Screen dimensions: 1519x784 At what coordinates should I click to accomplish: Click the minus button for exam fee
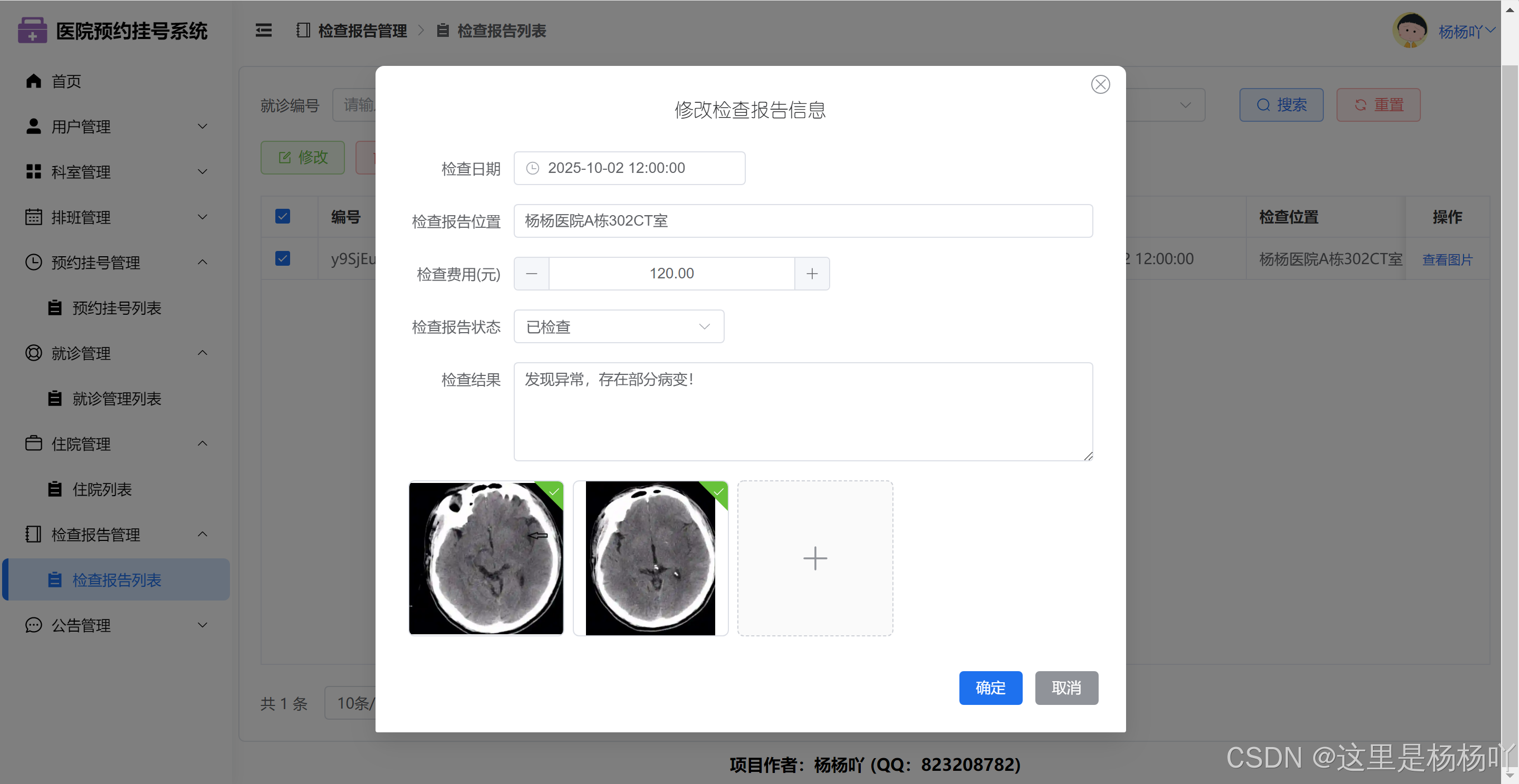click(531, 274)
